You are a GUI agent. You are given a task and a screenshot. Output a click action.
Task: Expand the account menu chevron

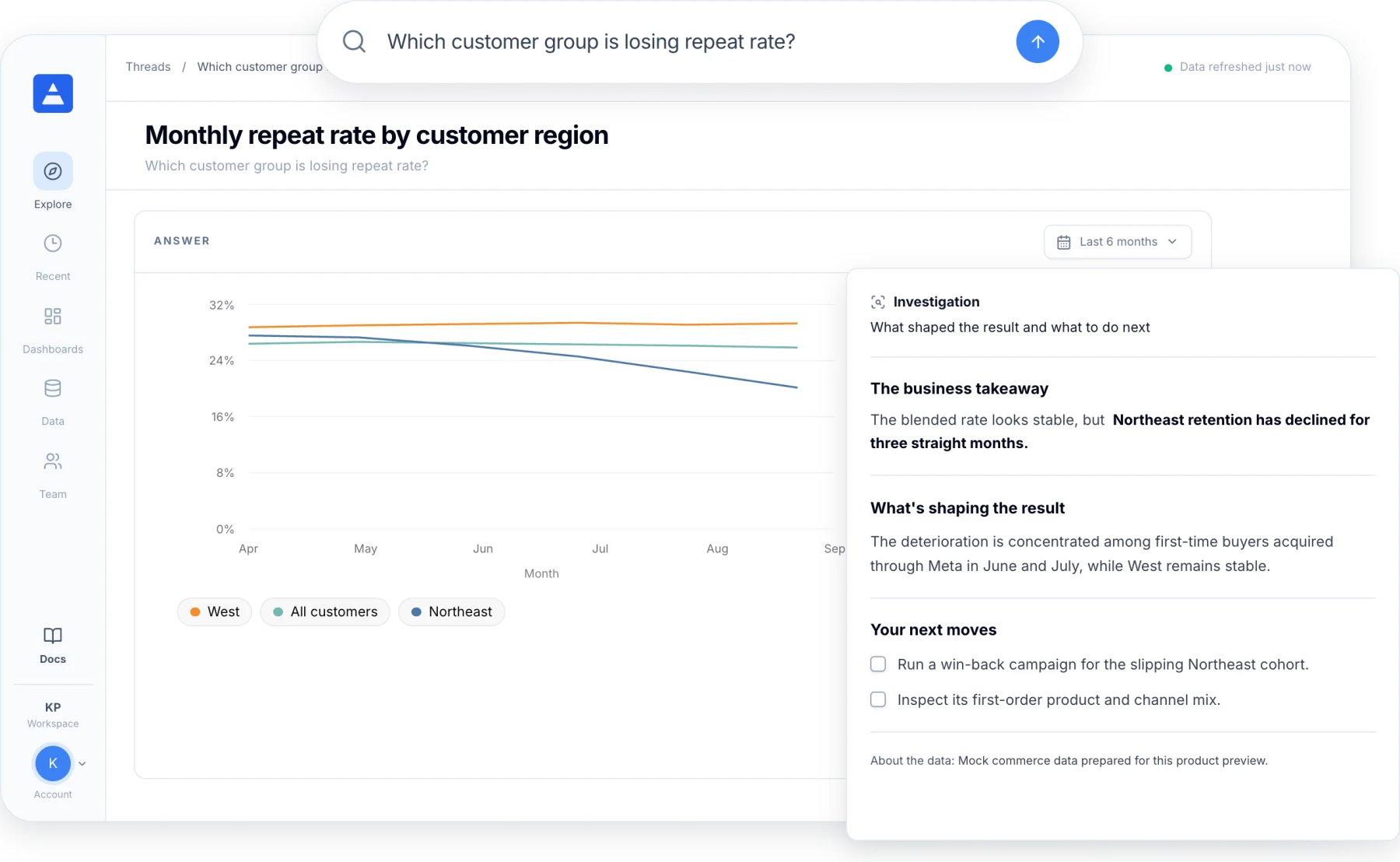click(82, 764)
